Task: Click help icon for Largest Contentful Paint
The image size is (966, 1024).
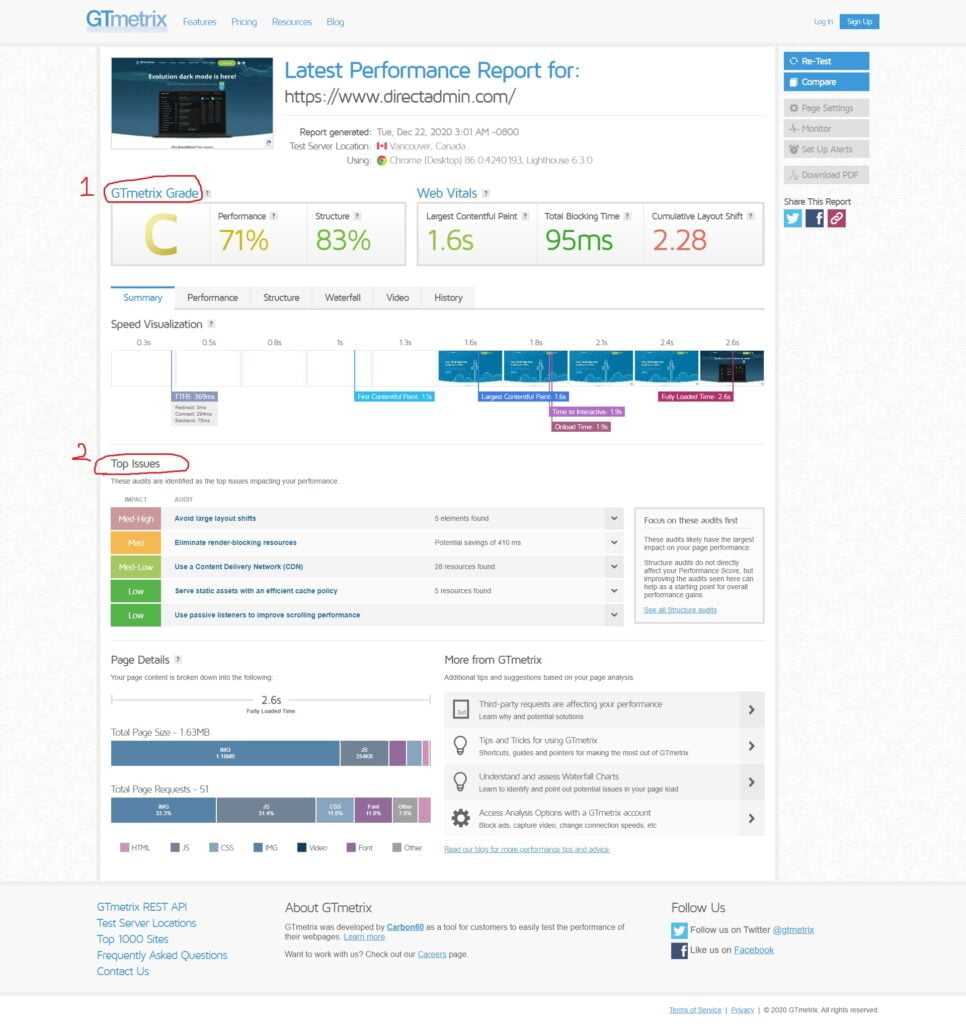Action: (x=525, y=216)
